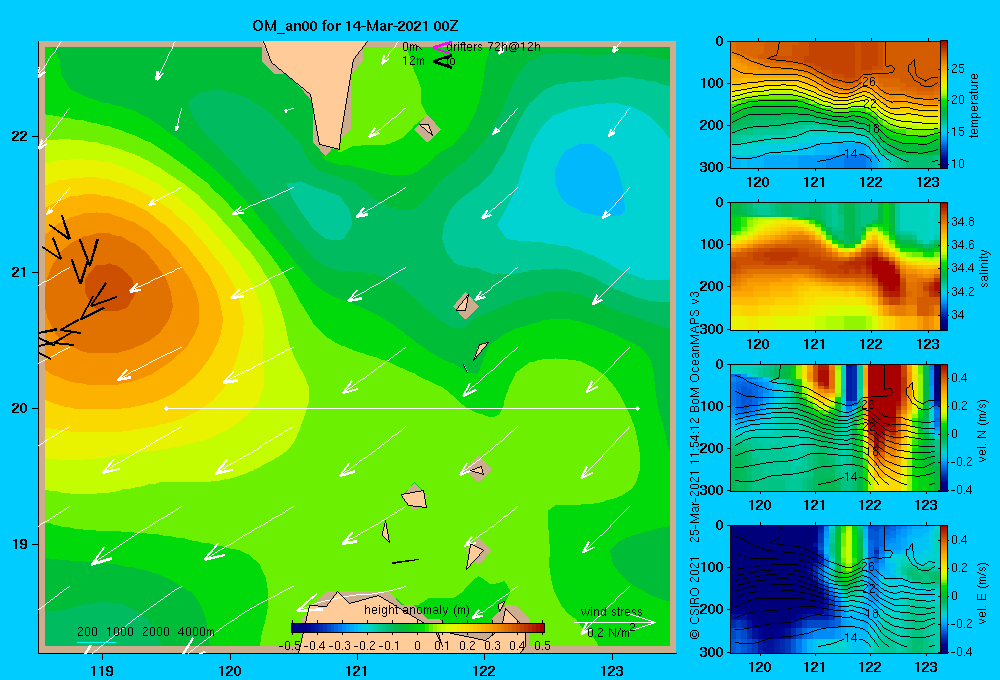Click the 'salinity' axis label
This screenshot has height=680, width=1000.
pos(984,268)
